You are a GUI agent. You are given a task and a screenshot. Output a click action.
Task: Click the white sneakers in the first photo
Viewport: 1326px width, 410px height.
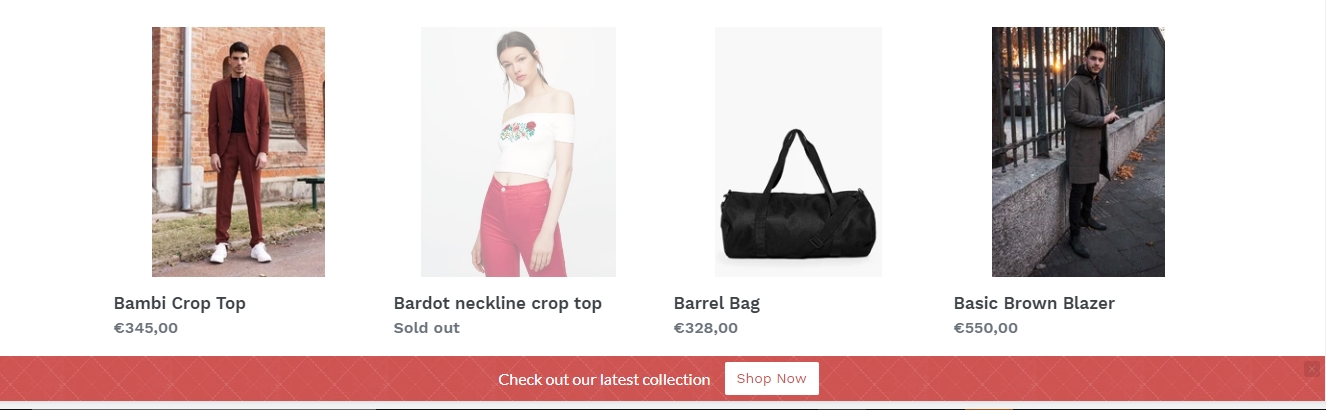click(x=240, y=252)
